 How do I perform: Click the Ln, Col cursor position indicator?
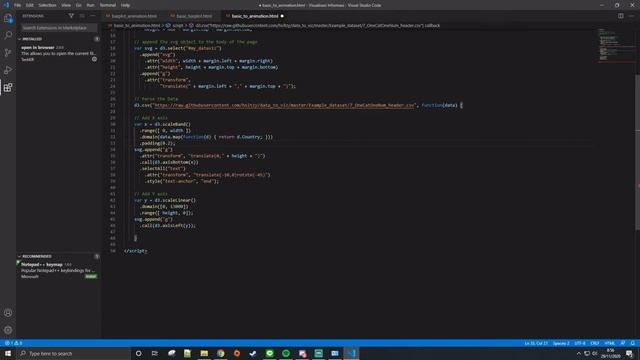click(x=536, y=343)
